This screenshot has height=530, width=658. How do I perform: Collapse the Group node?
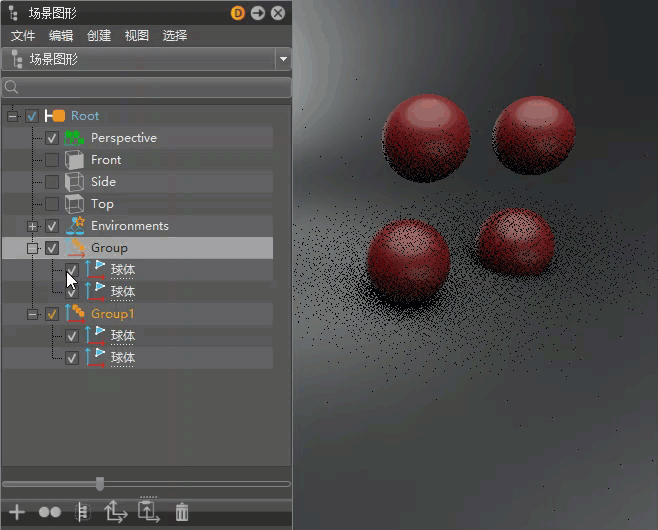32,248
